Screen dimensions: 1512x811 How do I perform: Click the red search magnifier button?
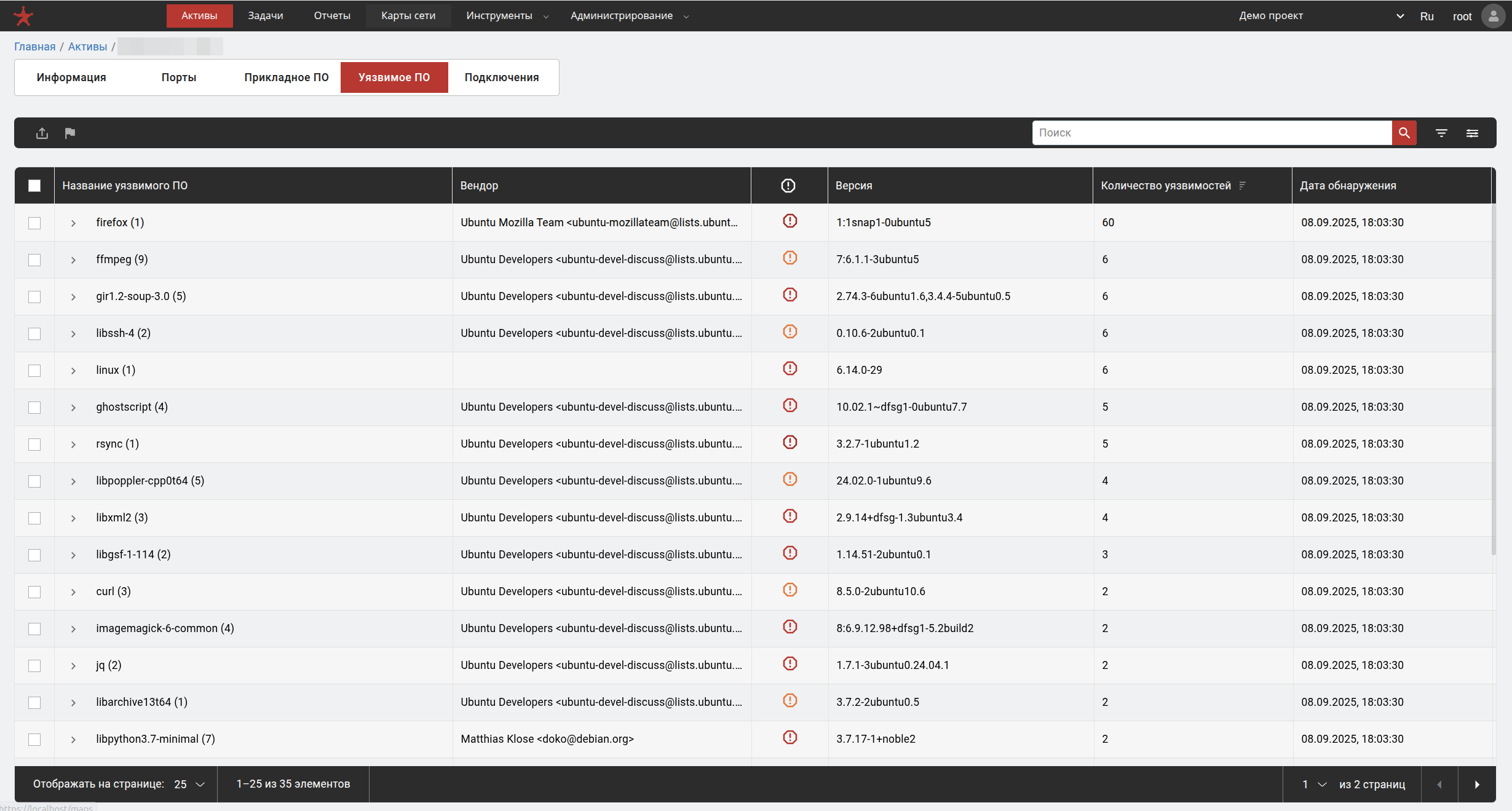[1404, 133]
